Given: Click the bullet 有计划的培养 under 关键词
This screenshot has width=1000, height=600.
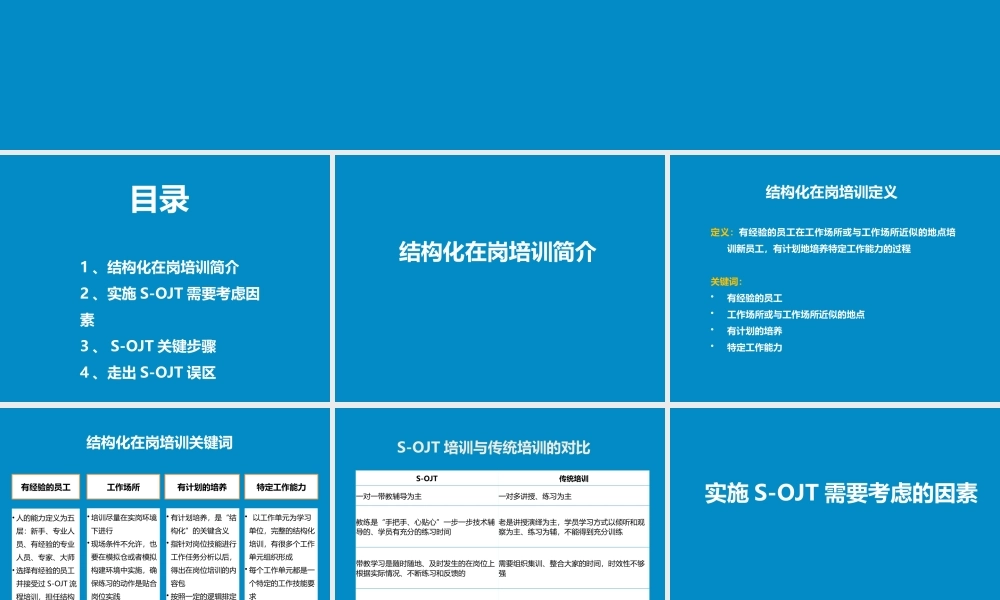Looking at the screenshot, I should point(754,331).
